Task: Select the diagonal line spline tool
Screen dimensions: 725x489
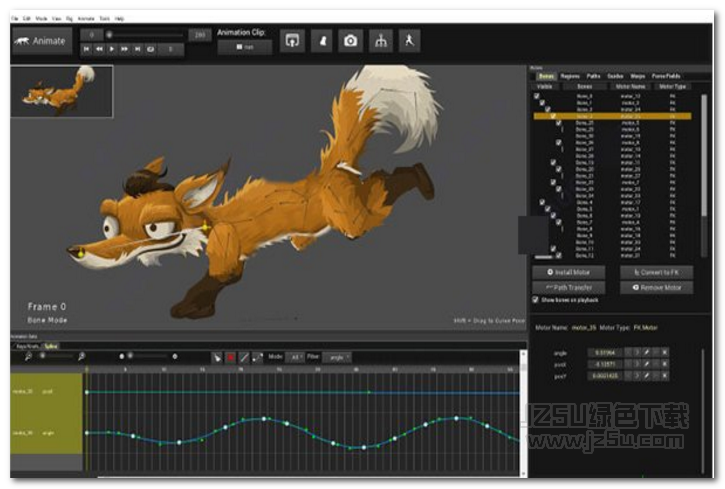Action: [x=244, y=357]
